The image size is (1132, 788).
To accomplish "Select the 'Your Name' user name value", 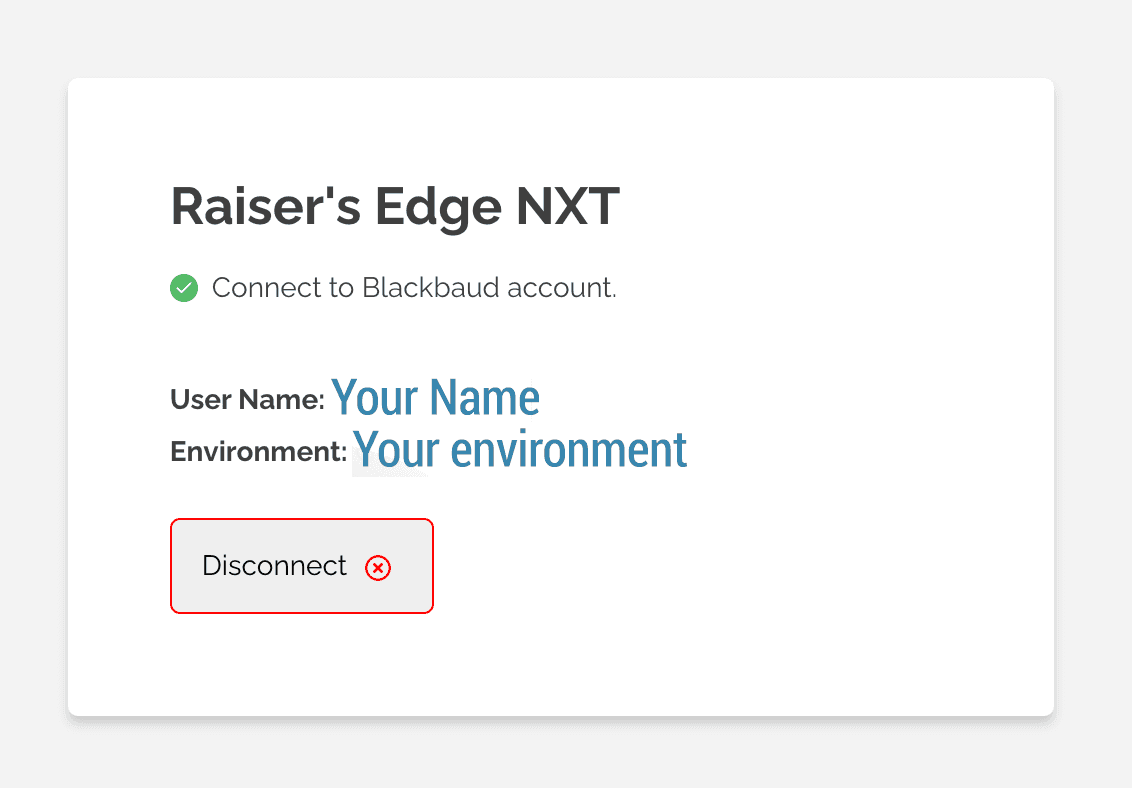I will pos(435,398).
